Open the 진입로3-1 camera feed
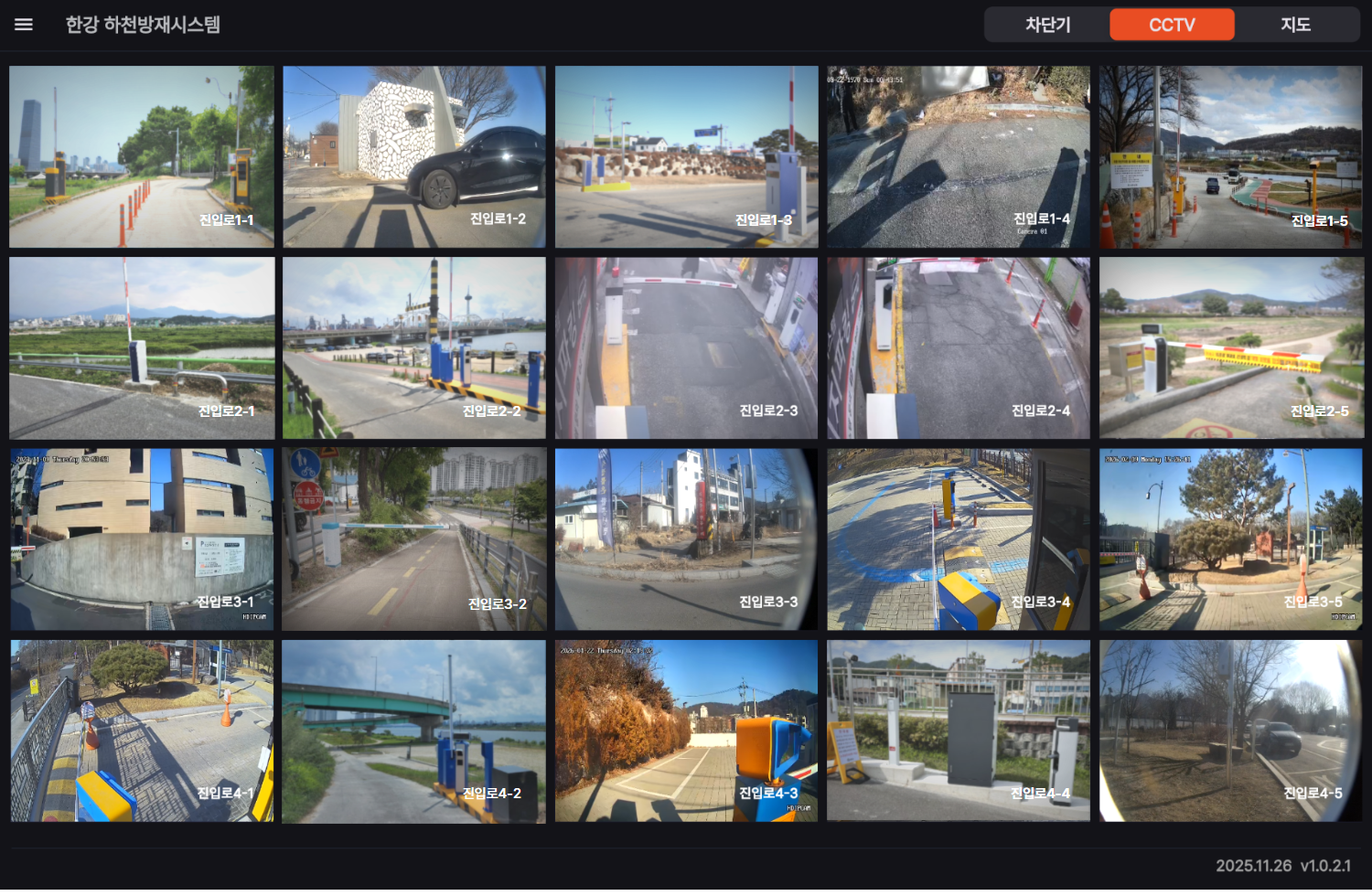This screenshot has width=1372, height=896. [x=142, y=539]
